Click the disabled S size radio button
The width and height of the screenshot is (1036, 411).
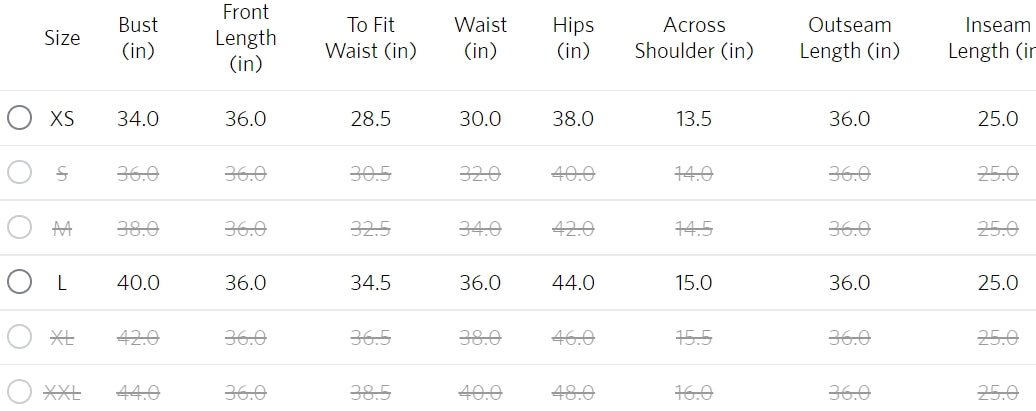point(20,173)
